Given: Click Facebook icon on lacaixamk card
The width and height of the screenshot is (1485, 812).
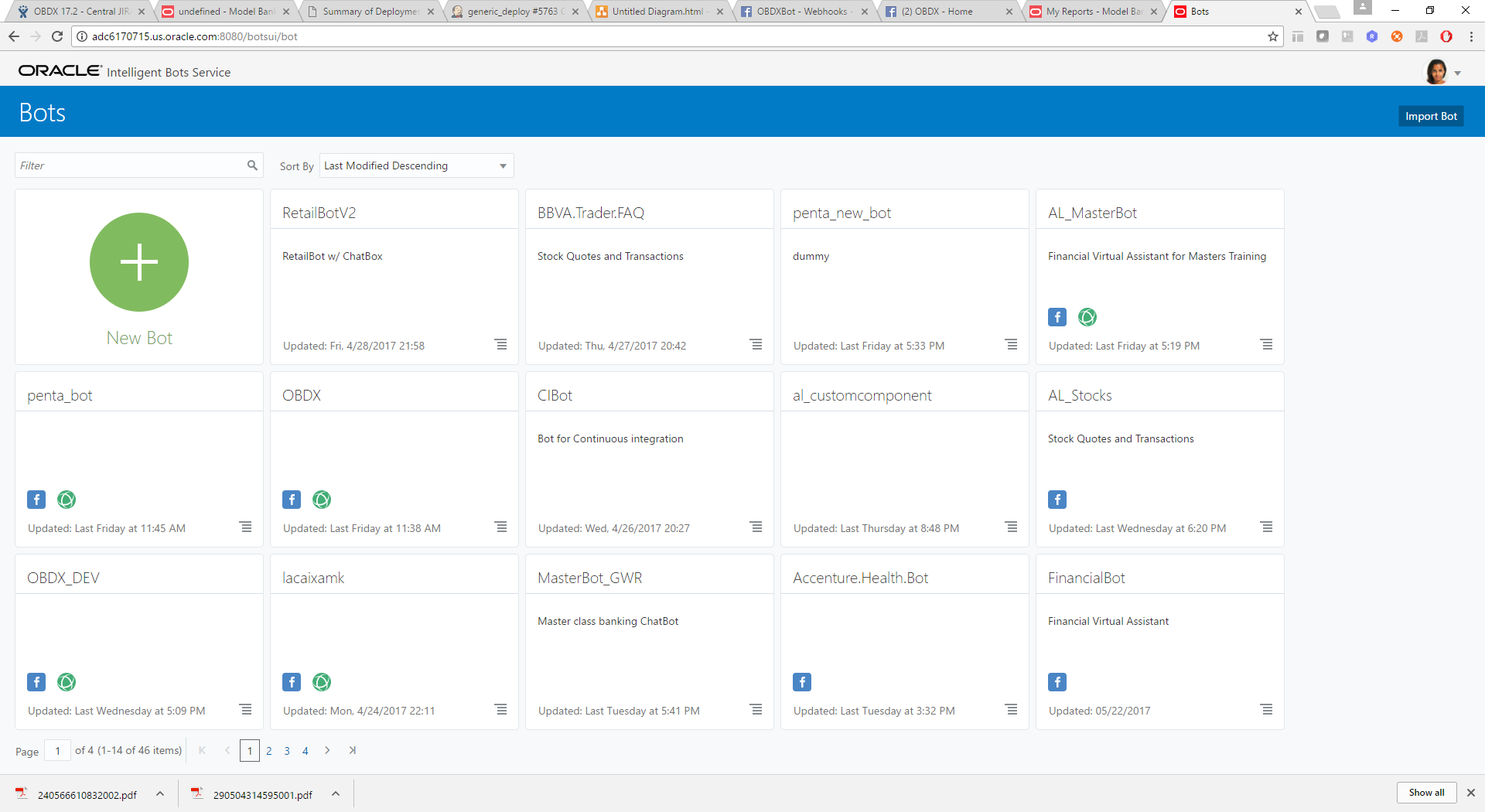Looking at the screenshot, I should [x=292, y=682].
